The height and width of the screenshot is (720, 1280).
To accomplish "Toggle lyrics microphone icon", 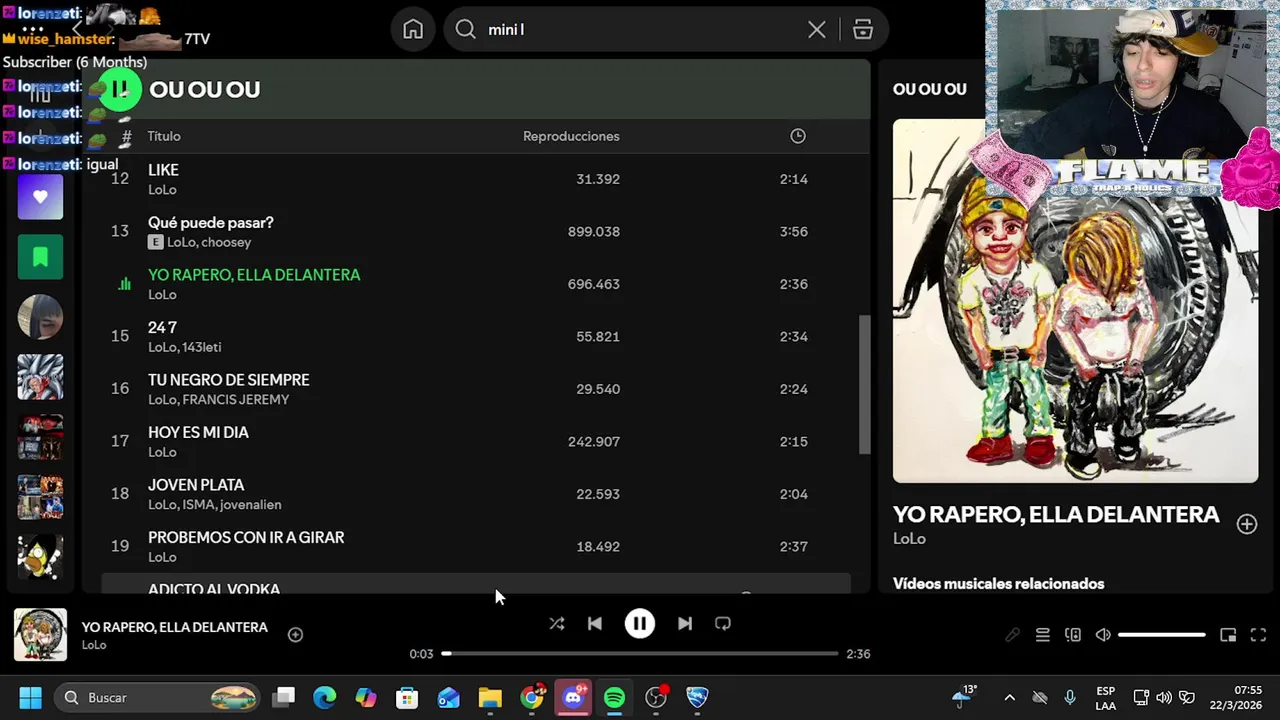I will (1012, 635).
